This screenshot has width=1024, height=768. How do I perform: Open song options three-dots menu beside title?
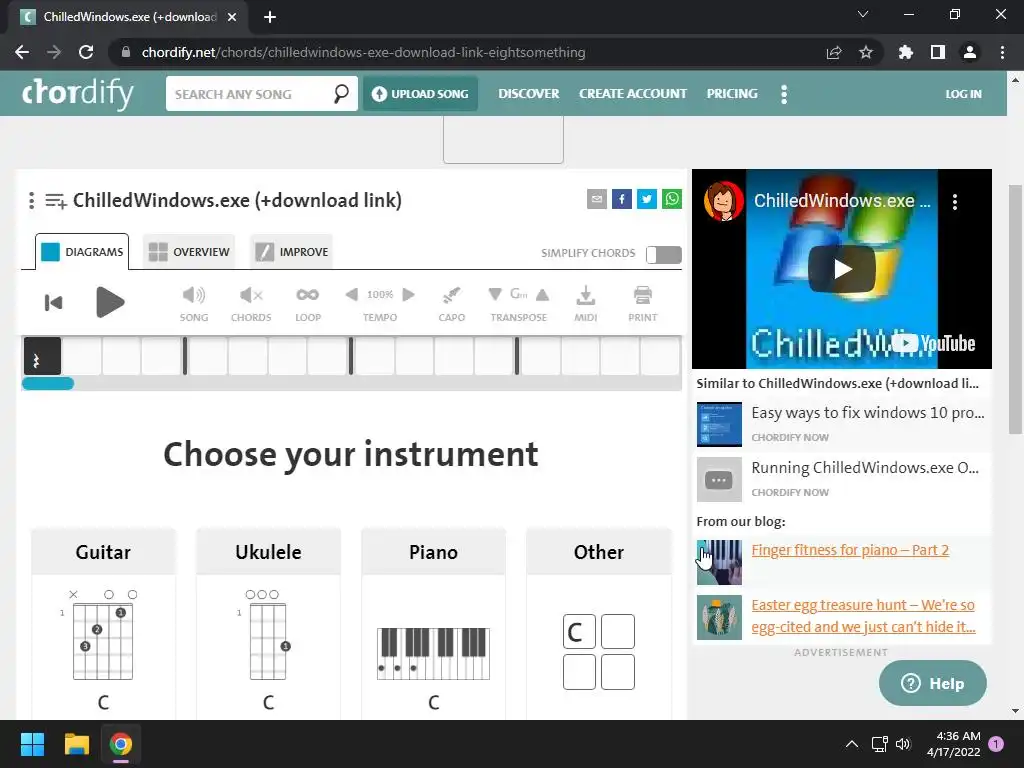tap(31, 200)
